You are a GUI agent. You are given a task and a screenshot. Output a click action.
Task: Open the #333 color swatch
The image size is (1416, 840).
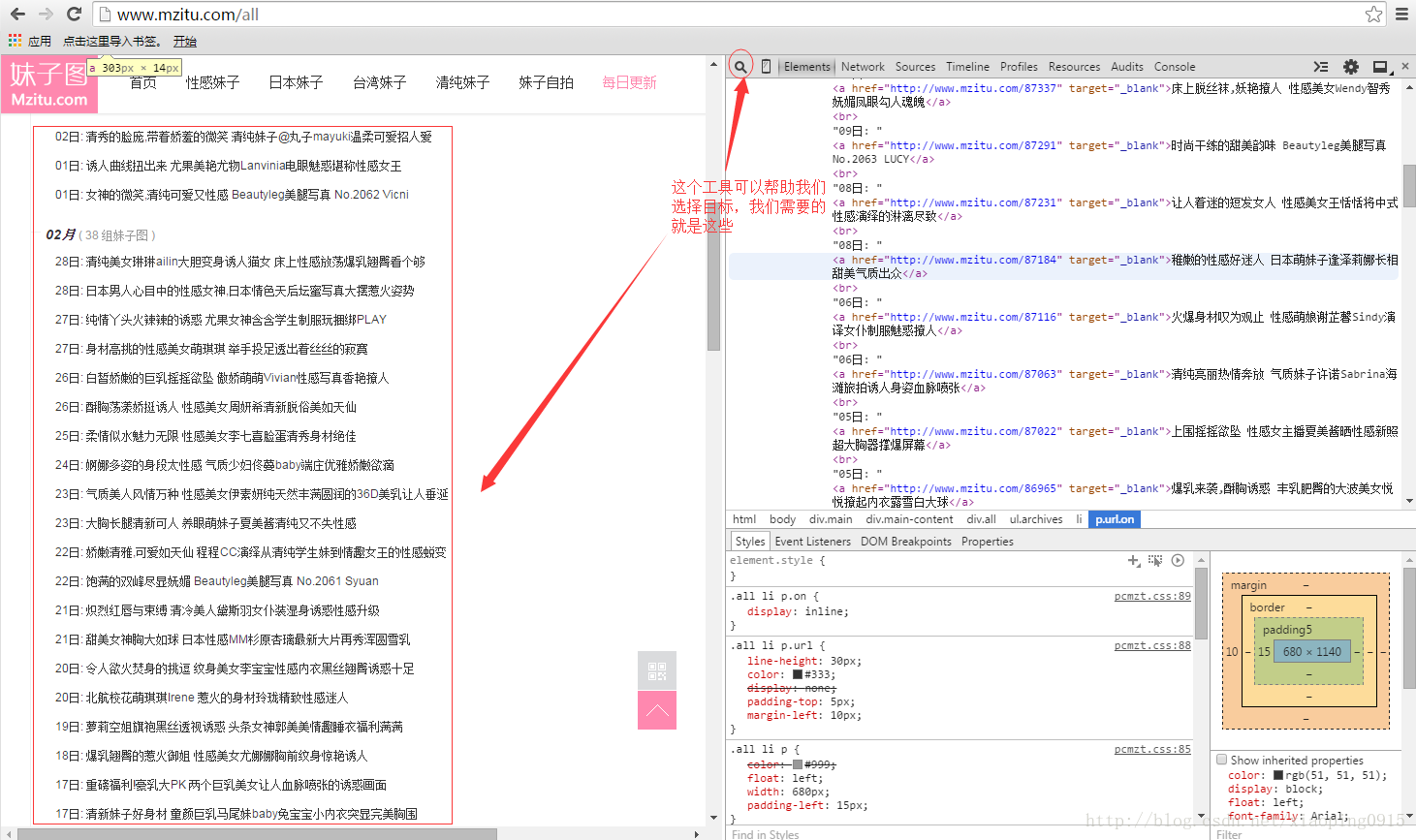click(798, 674)
